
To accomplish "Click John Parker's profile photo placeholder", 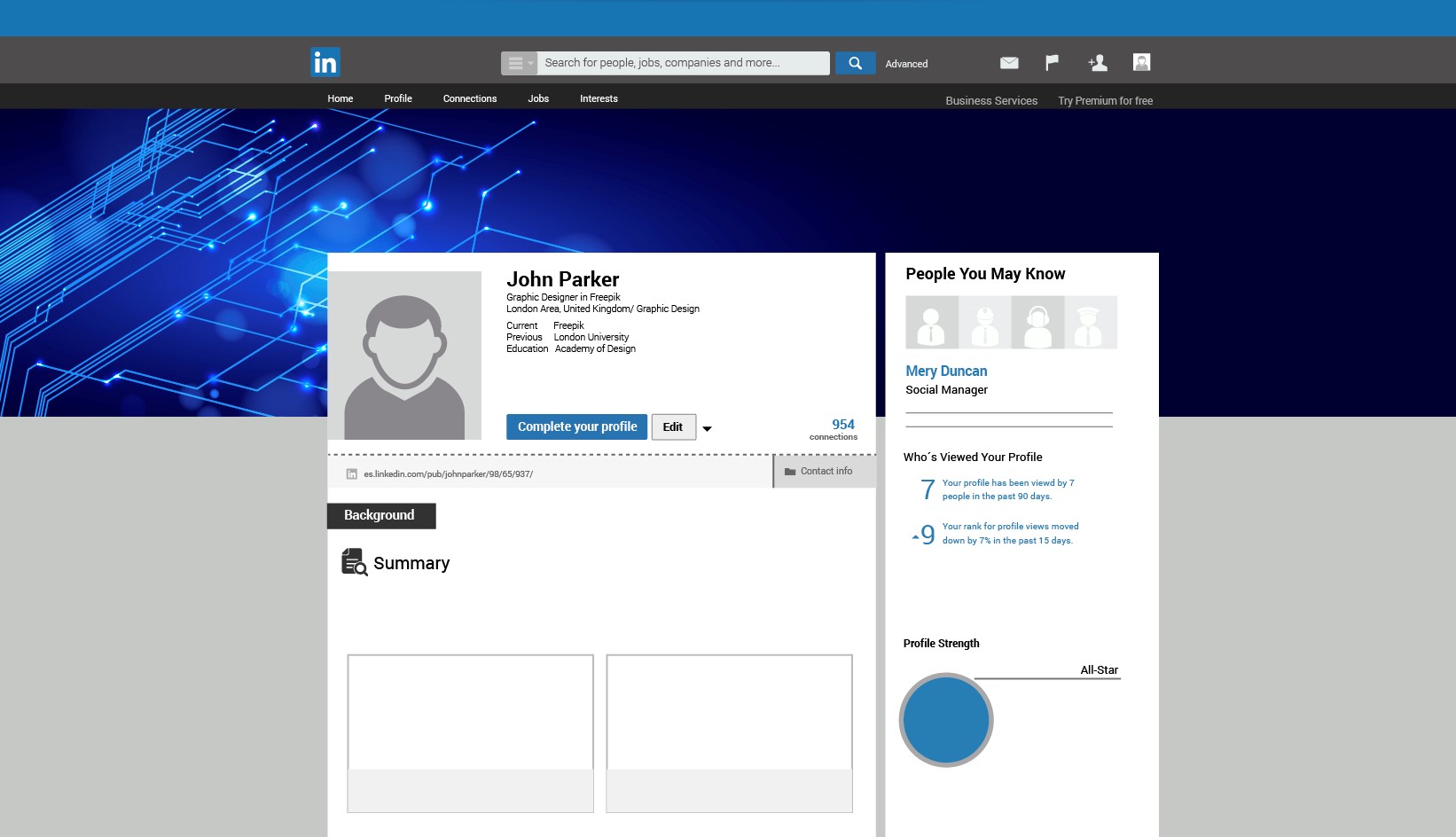I will [404, 356].
